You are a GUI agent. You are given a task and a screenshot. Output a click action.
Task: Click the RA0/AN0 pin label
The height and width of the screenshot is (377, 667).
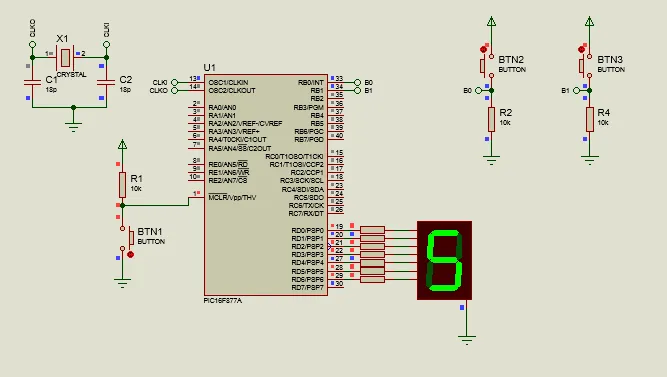(222, 107)
